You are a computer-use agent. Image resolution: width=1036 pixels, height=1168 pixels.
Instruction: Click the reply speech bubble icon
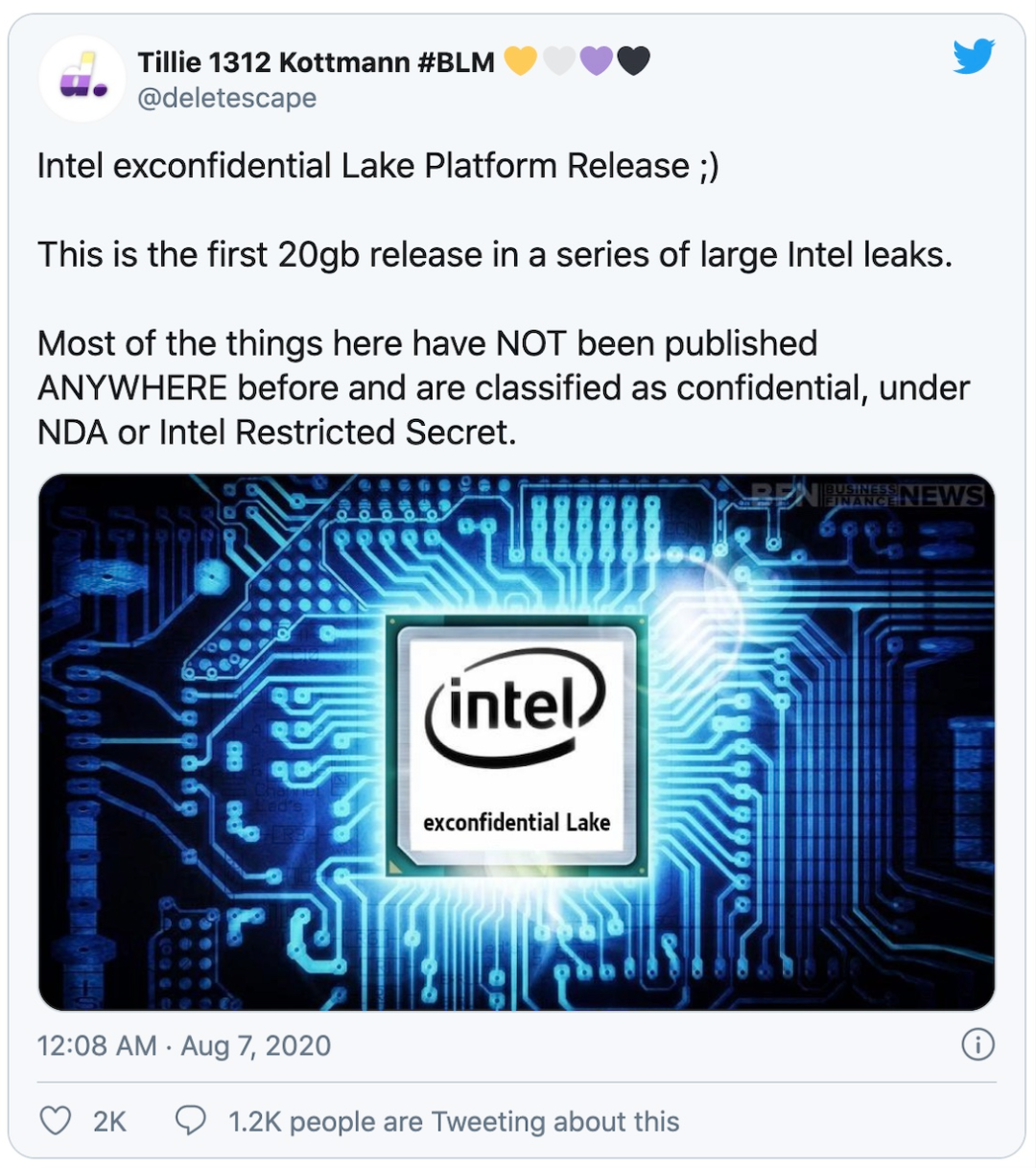point(190,1120)
